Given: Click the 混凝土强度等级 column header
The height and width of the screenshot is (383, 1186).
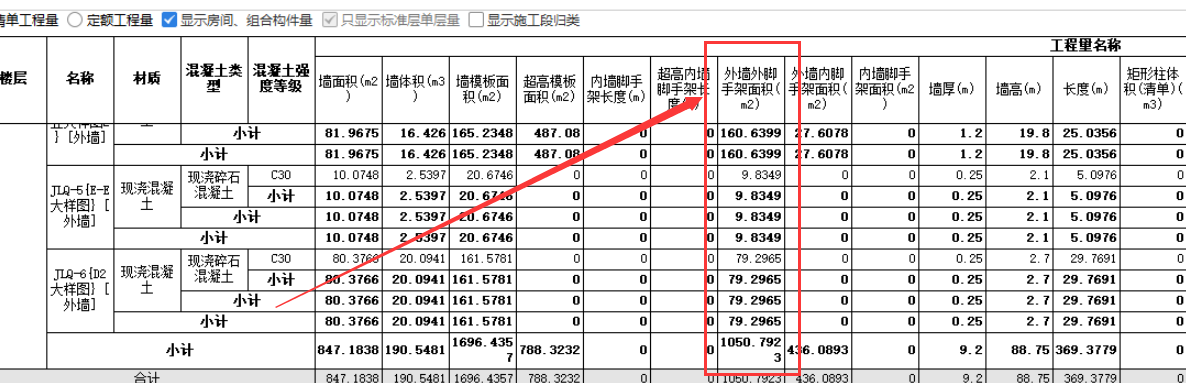Looking at the screenshot, I should (282, 78).
